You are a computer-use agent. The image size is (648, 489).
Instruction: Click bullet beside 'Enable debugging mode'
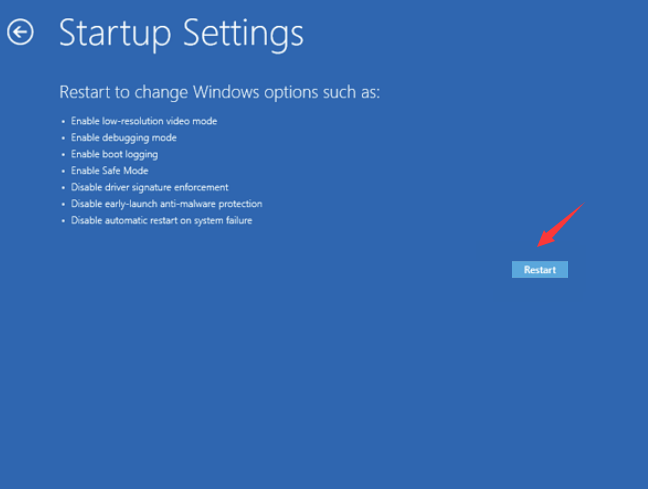pyautogui.click(x=62, y=138)
